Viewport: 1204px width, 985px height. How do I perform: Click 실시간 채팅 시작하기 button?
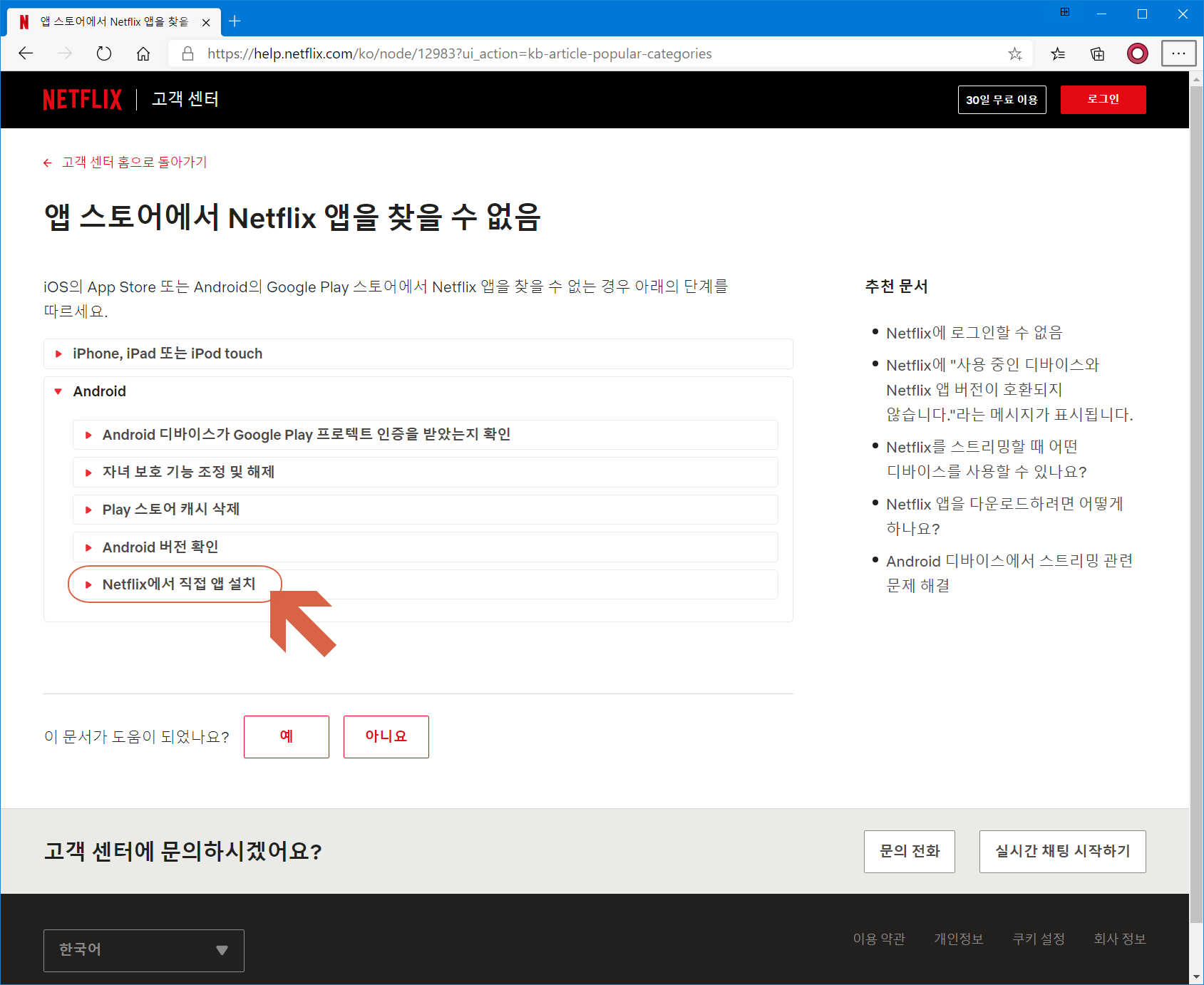point(1063,852)
